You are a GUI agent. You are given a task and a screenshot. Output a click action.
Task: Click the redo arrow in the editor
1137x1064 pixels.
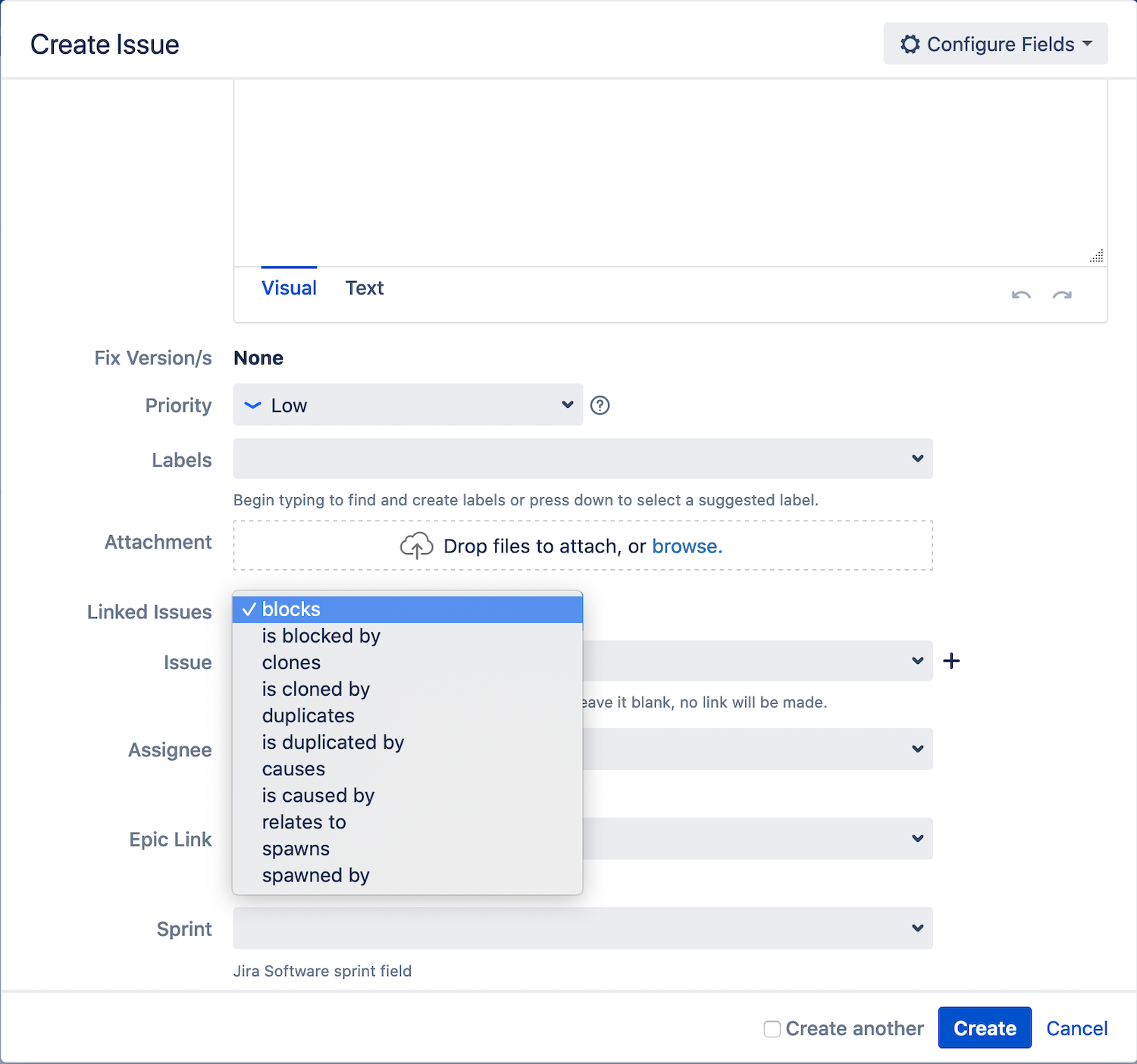coord(1062,295)
